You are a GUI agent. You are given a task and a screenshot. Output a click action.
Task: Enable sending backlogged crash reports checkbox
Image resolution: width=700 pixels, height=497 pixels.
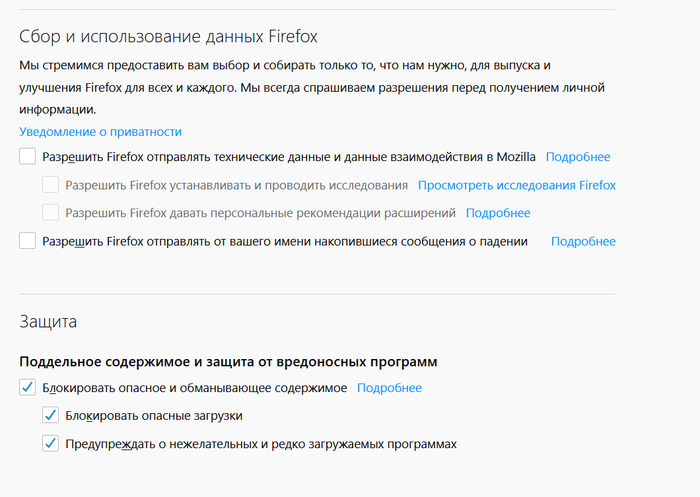(28, 241)
